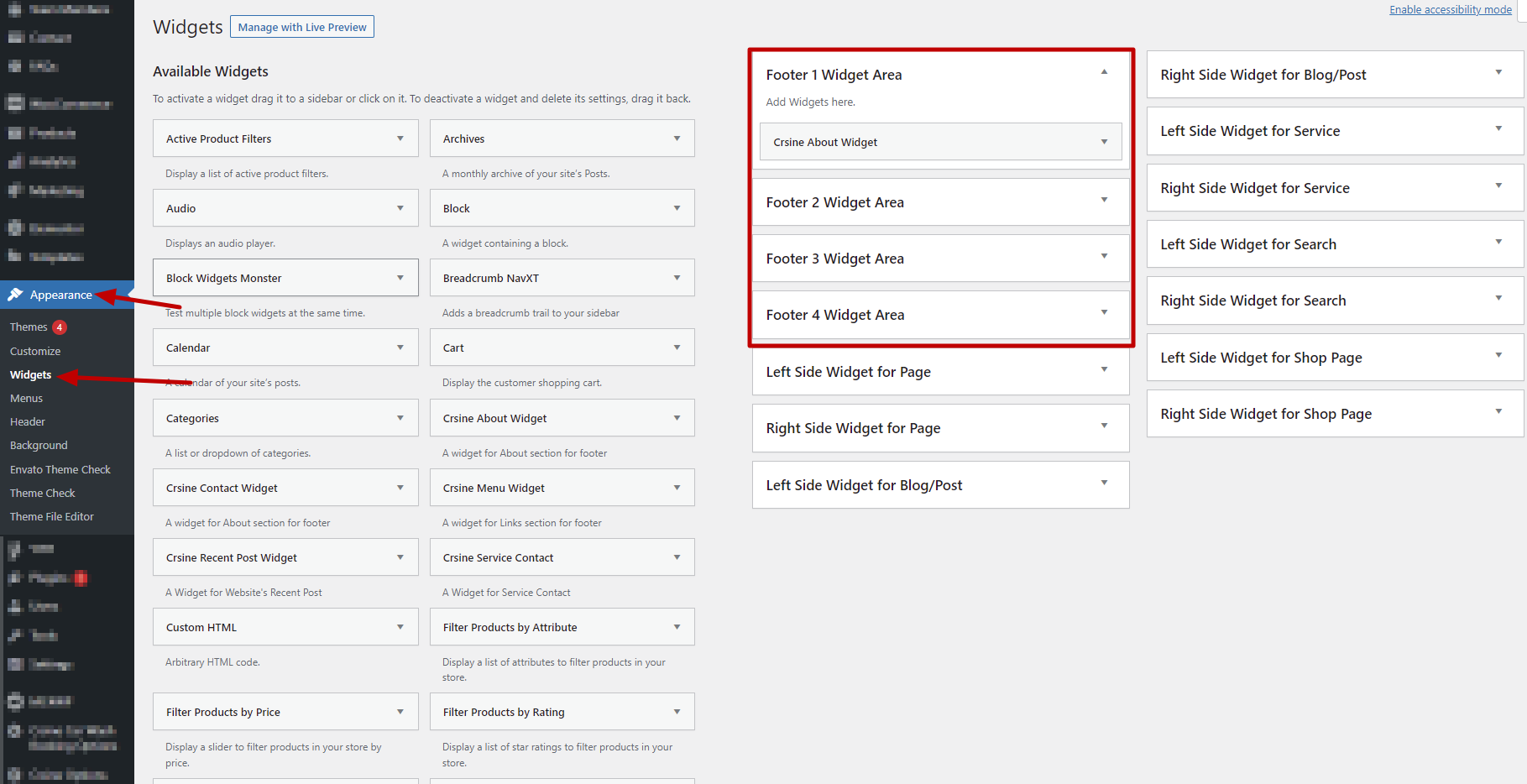This screenshot has height=784, width=1527.
Task: Open the Cart widget dropdown arrow
Action: (x=677, y=348)
